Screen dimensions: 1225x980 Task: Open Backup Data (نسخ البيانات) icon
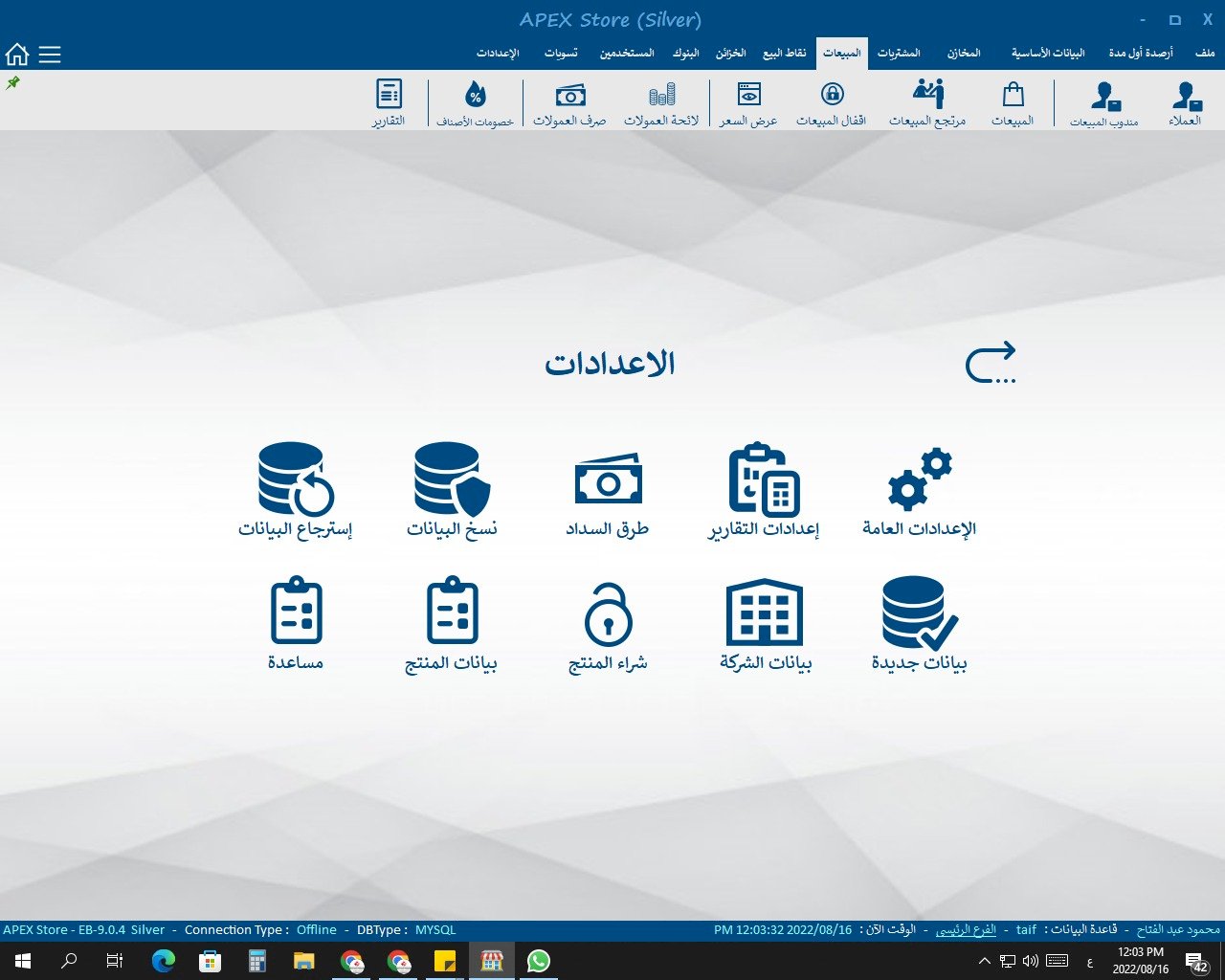click(x=452, y=480)
